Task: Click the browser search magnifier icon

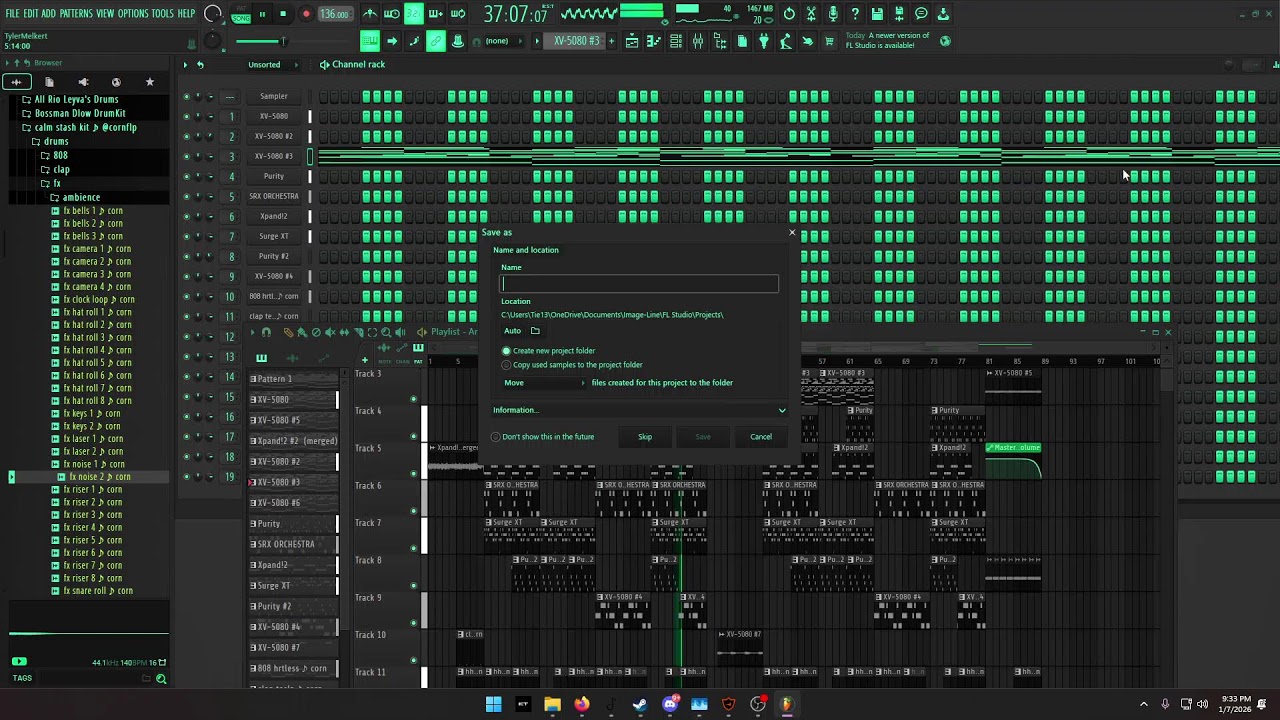Action: (x=161, y=679)
